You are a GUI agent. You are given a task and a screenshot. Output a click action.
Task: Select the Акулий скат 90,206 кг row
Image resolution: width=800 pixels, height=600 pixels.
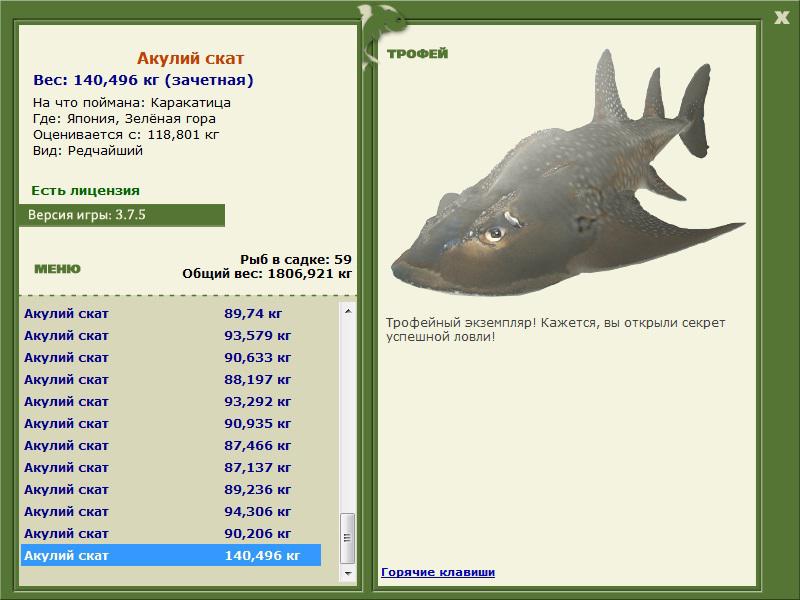[171, 533]
